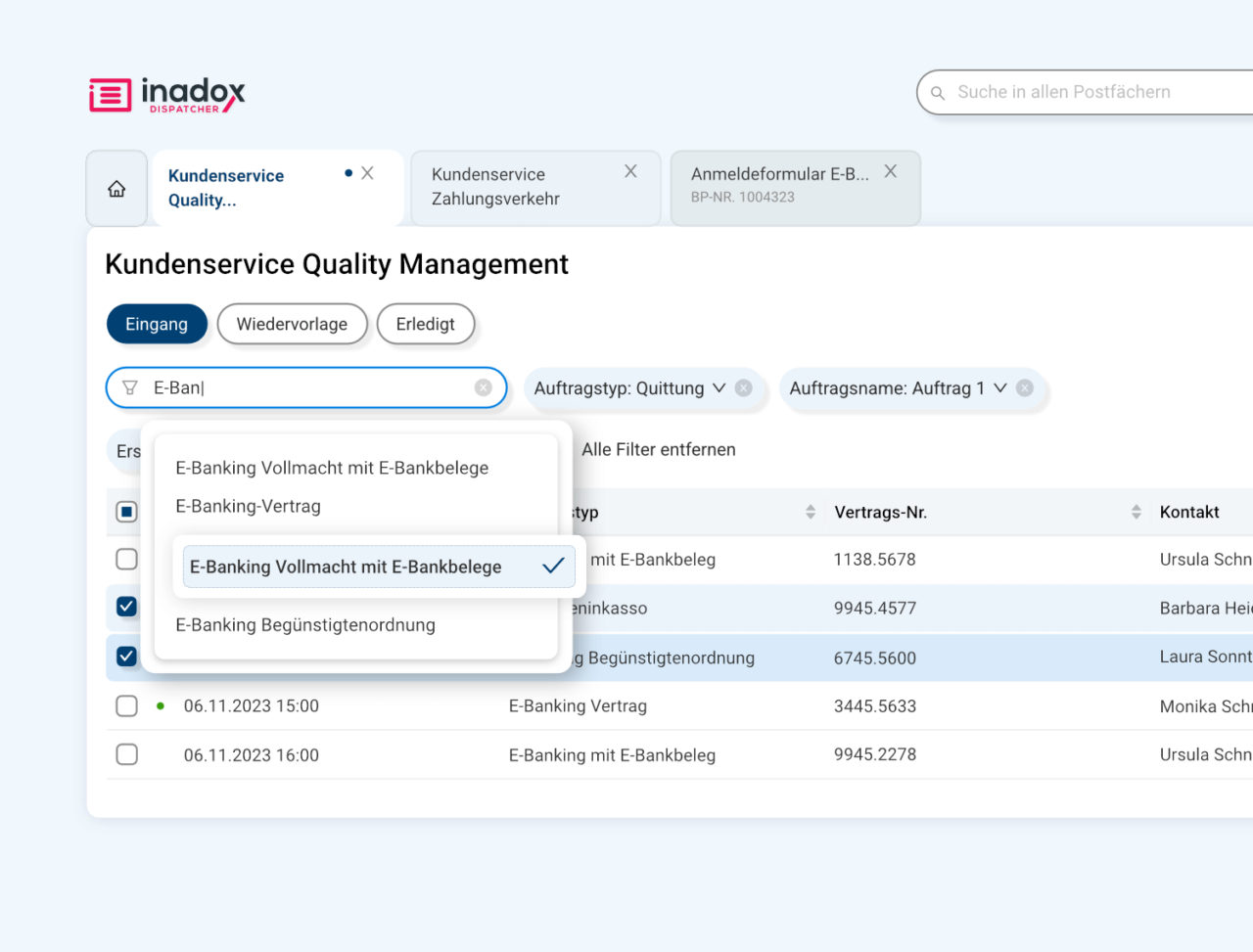Close the Anmeldeformular E-B... tab

[x=891, y=171]
